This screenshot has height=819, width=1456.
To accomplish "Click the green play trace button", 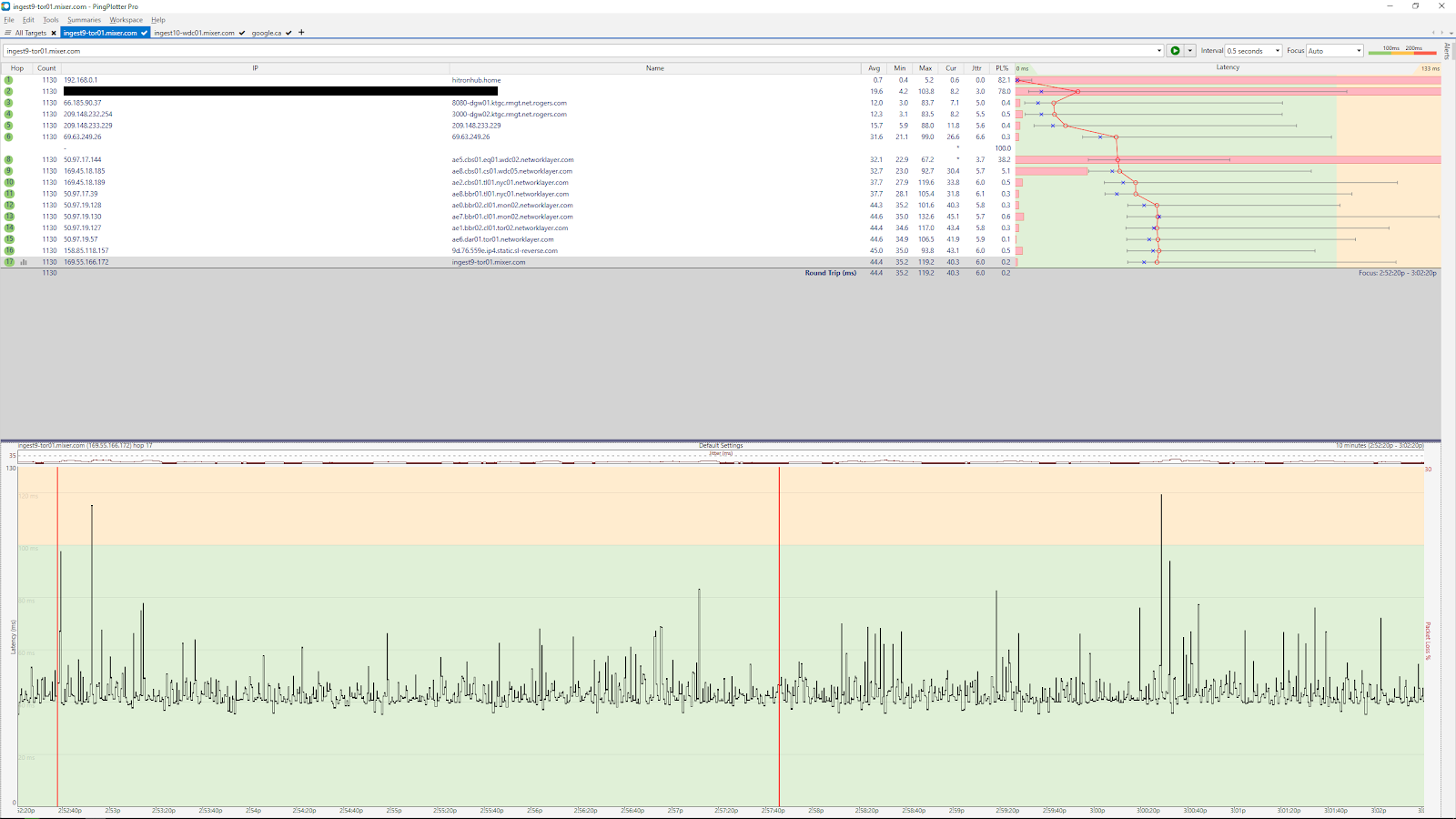I will pos(1175,51).
